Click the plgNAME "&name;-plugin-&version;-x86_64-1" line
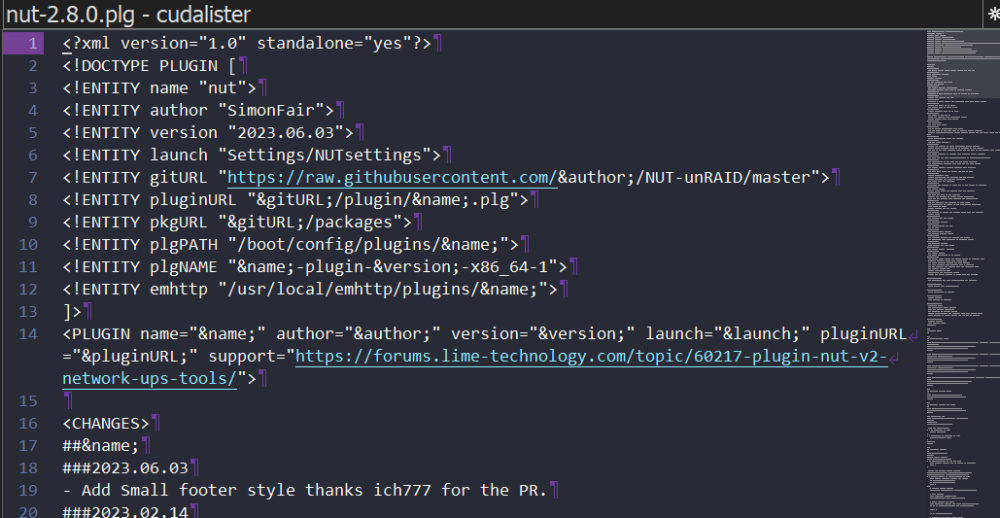The width and height of the screenshot is (1000, 518). (315, 267)
